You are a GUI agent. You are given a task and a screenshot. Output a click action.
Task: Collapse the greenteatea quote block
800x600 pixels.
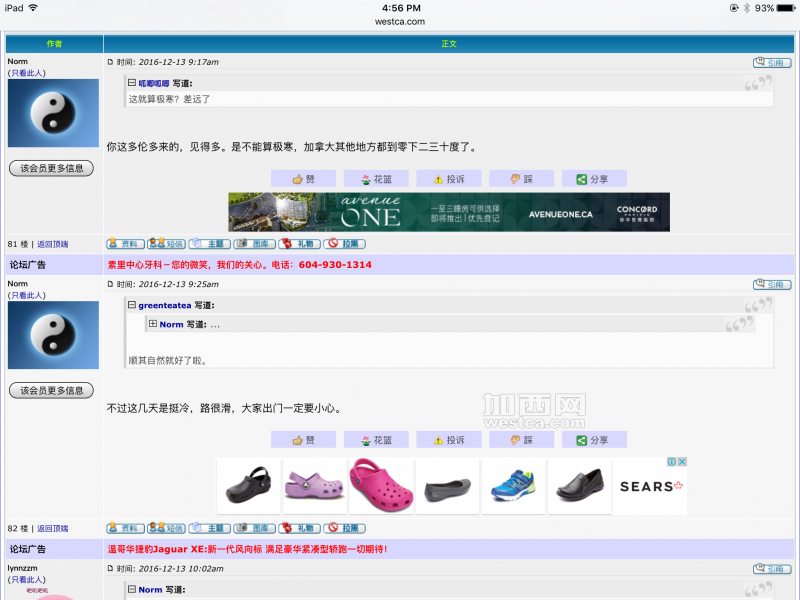pos(132,305)
